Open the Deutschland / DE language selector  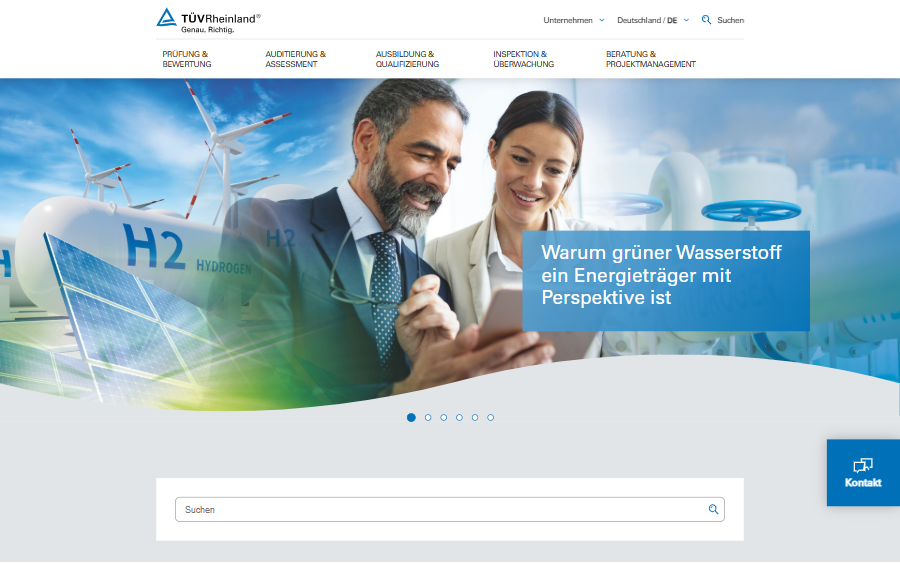tap(653, 20)
